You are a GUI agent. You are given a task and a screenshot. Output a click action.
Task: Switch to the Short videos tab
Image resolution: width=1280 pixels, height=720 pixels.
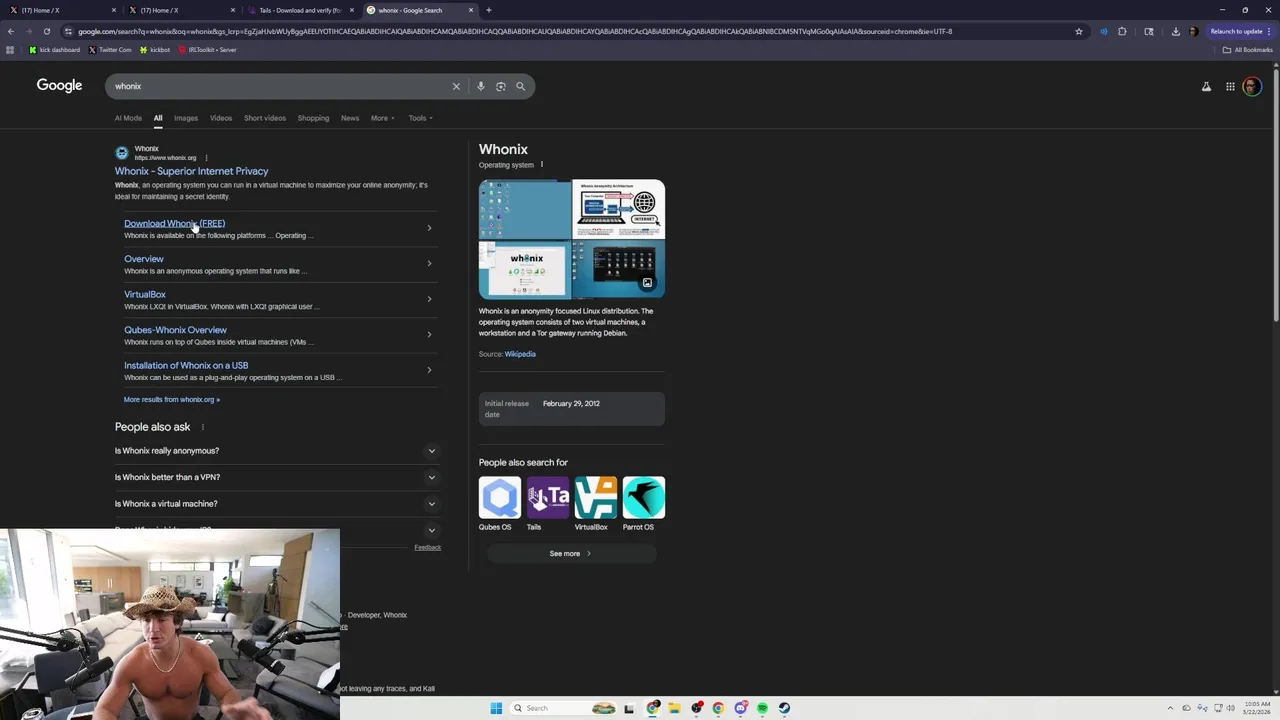(x=265, y=118)
